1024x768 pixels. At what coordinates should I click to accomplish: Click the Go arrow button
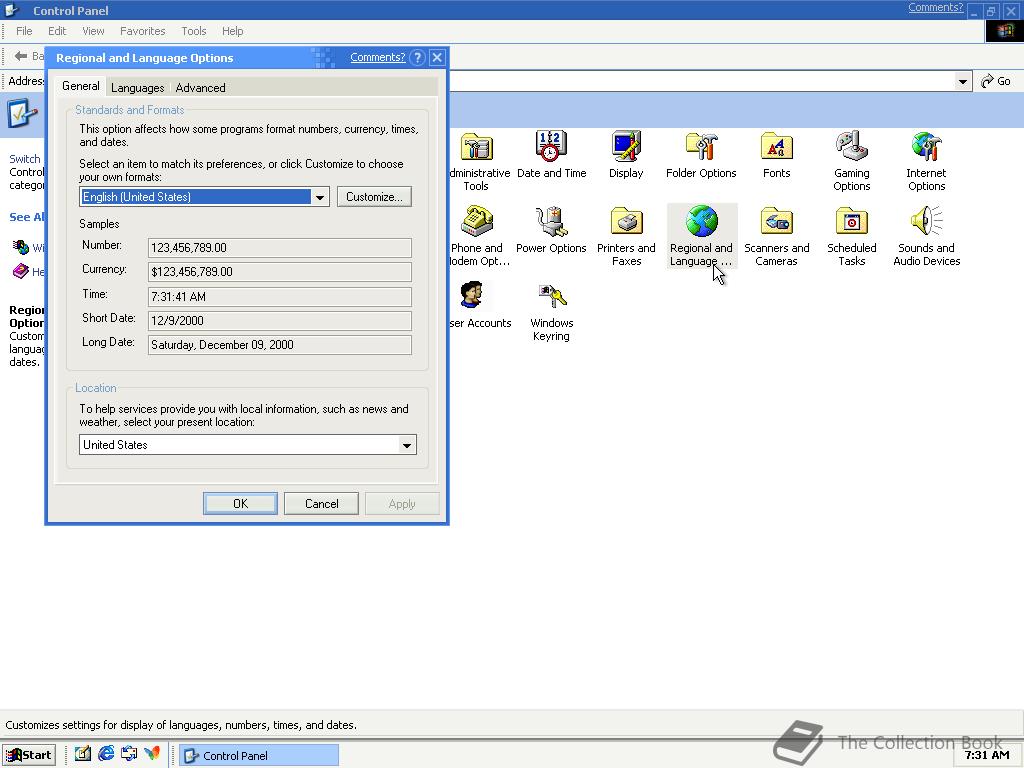coord(995,81)
